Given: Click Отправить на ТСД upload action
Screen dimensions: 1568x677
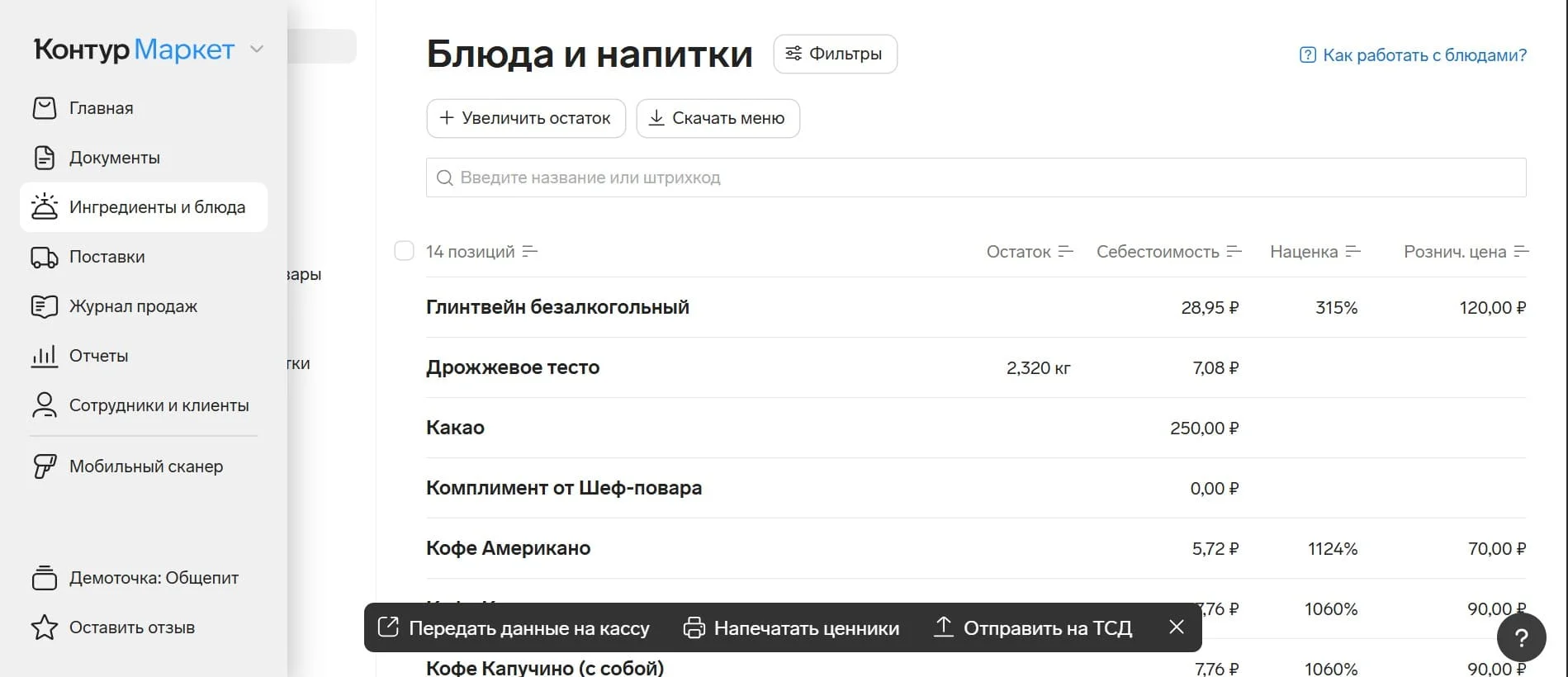Looking at the screenshot, I should pos(1032,628).
